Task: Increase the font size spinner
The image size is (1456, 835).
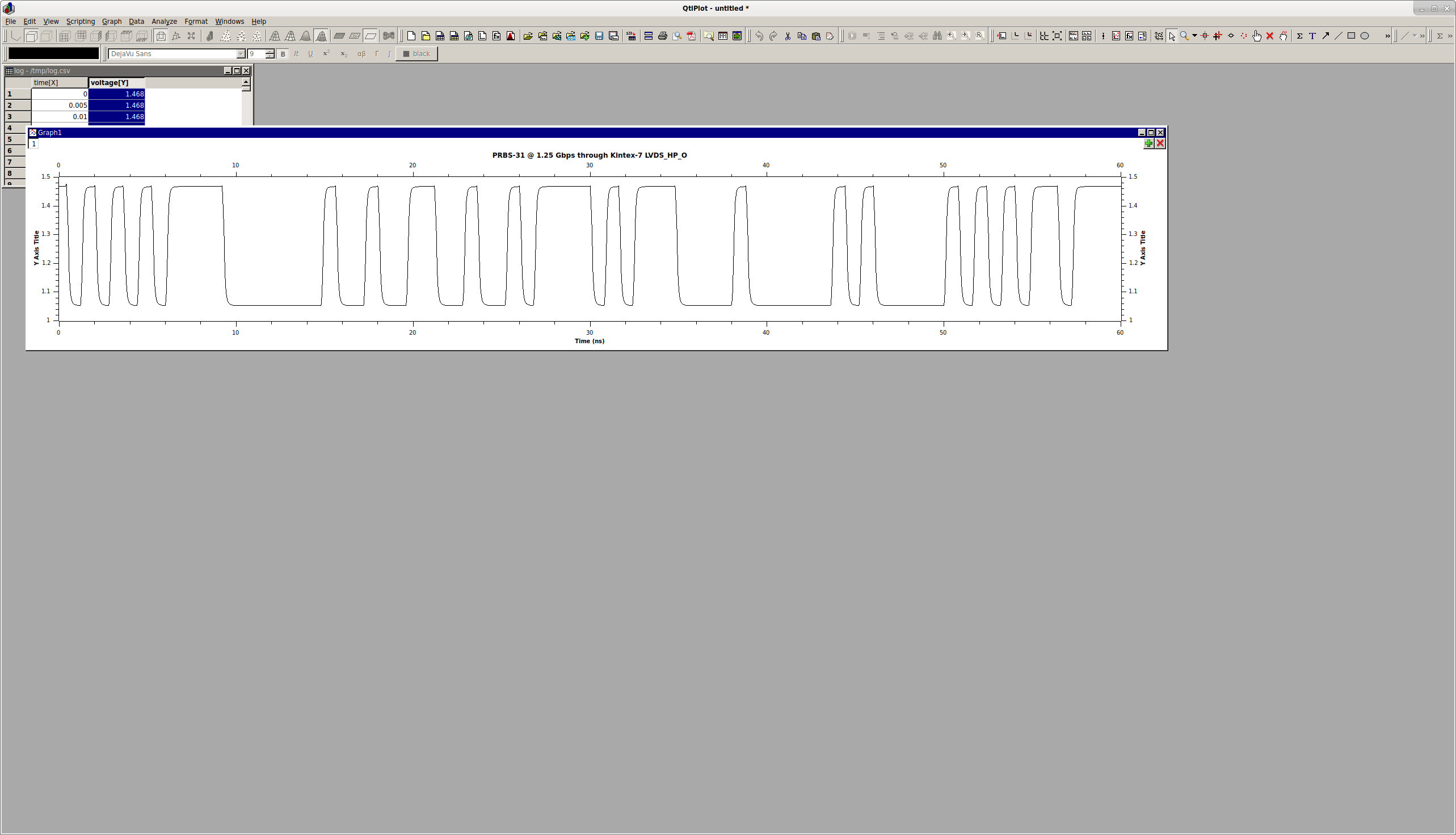Action: (x=270, y=51)
